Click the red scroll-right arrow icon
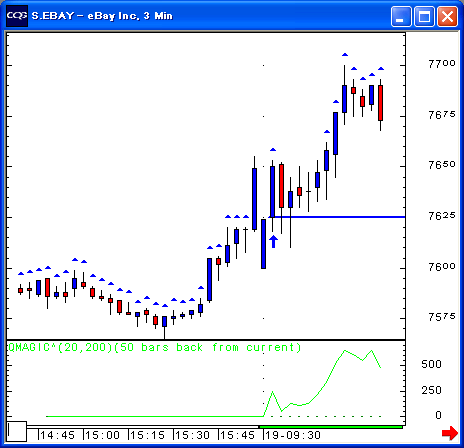Viewport: 464px width, 448px height. pos(450,433)
